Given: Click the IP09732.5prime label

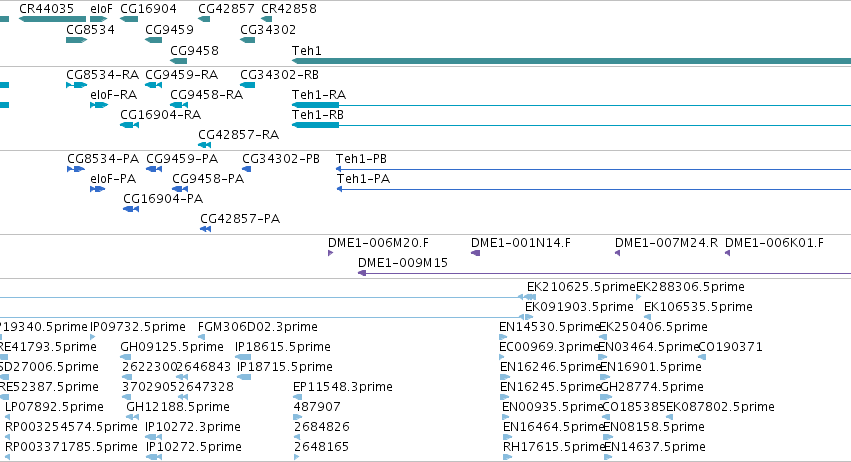Looking at the screenshot, I should pyautogui.click(x=138, y=327).
